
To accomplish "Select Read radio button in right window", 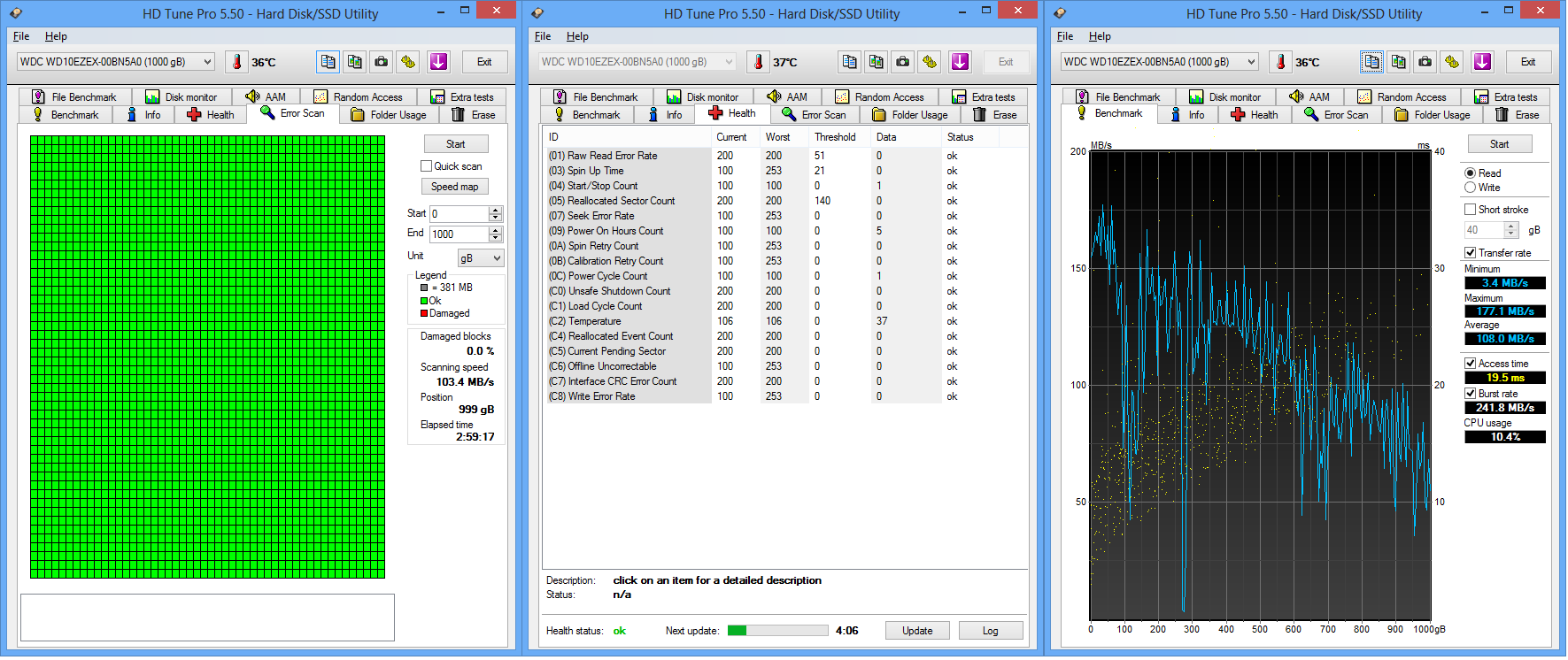I will pyautogui.click(x=1471, y=173).
